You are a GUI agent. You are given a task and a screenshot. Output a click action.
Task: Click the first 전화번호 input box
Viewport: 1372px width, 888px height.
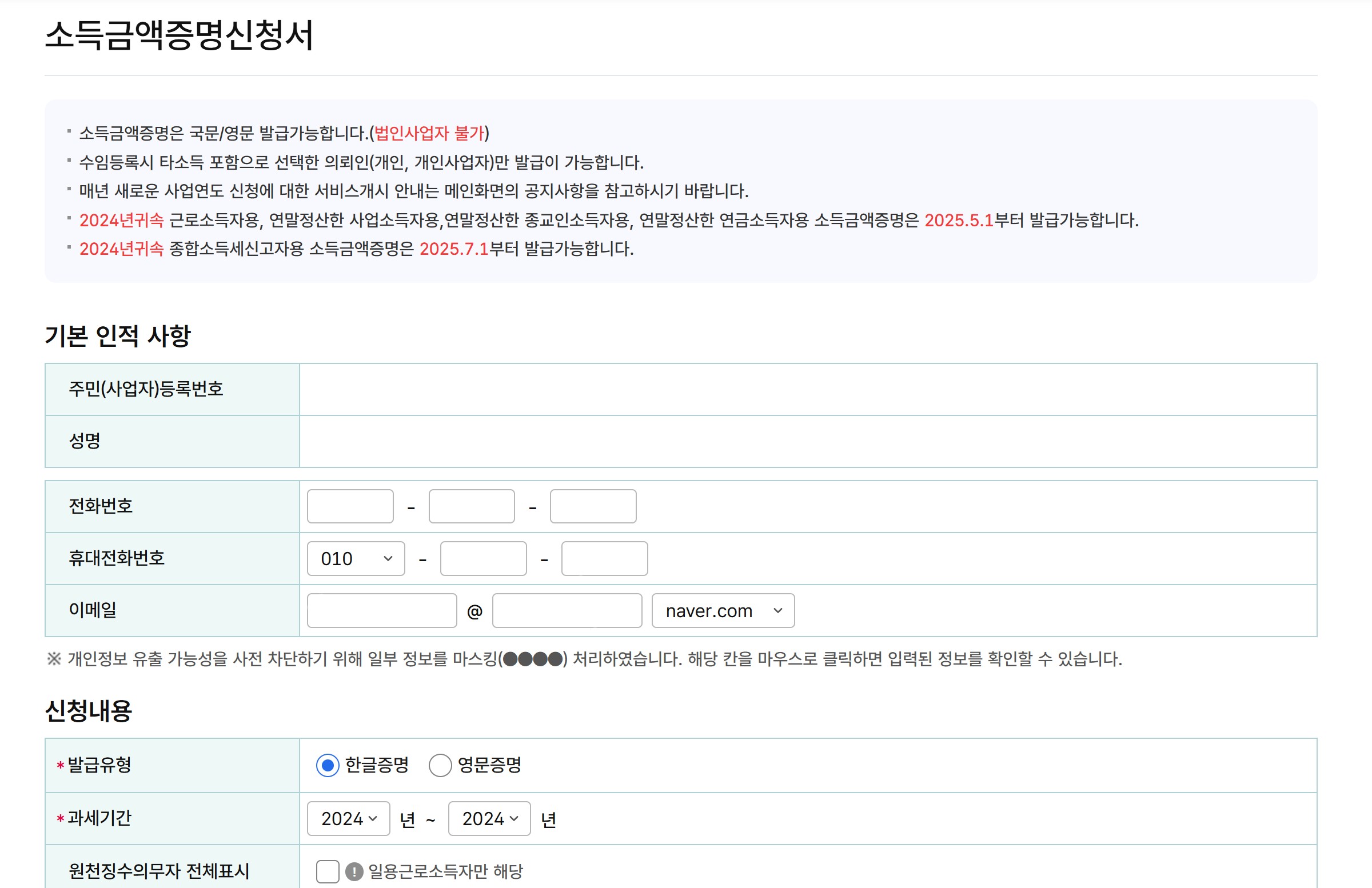tap(350, 506)
